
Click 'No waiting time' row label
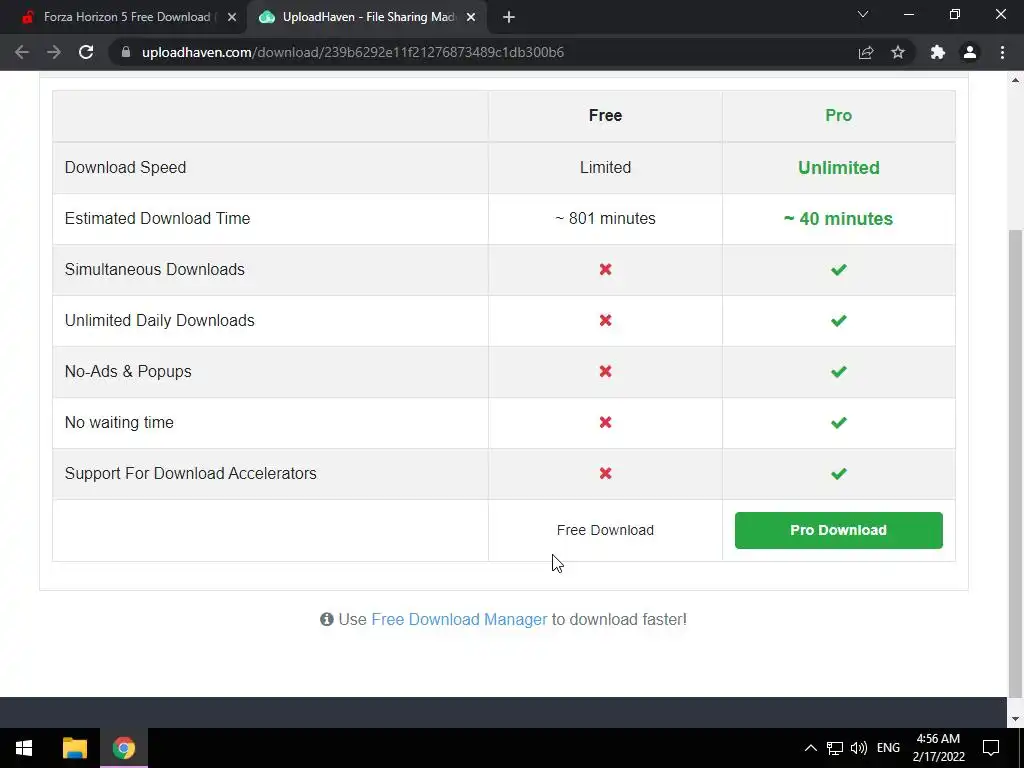point(119,422)
